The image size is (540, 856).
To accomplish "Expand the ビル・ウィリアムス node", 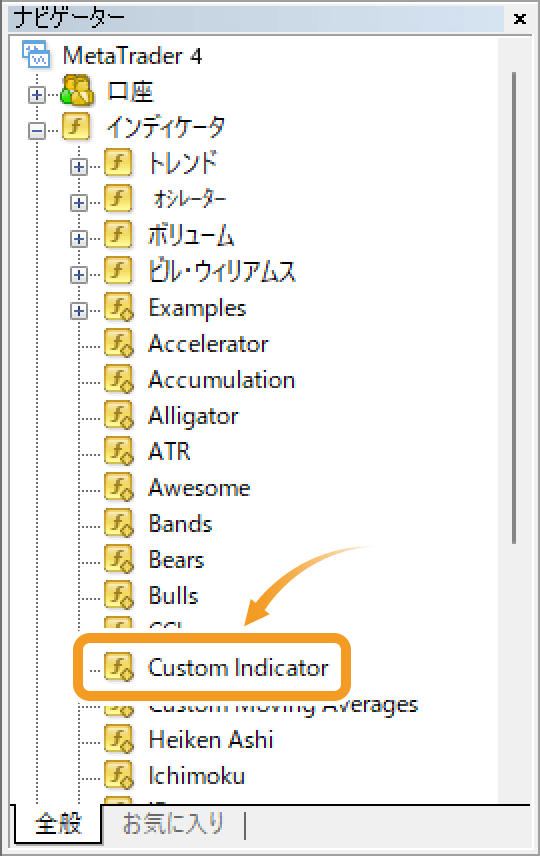I will tap(79, 275).
